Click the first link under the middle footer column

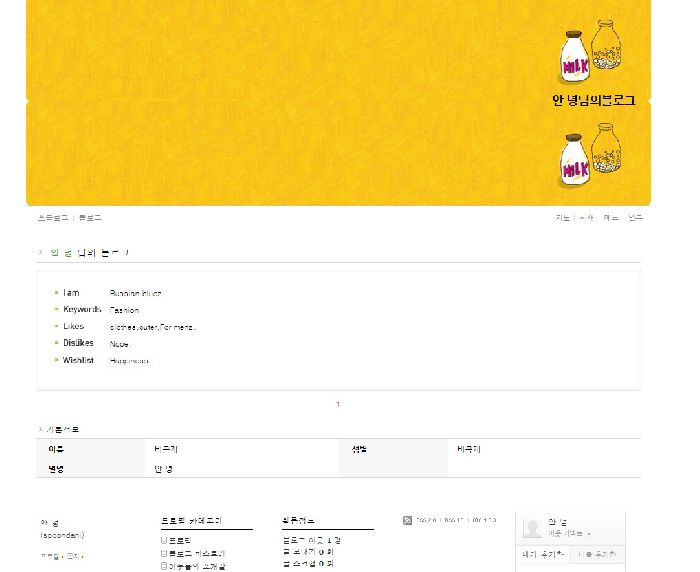311,540
